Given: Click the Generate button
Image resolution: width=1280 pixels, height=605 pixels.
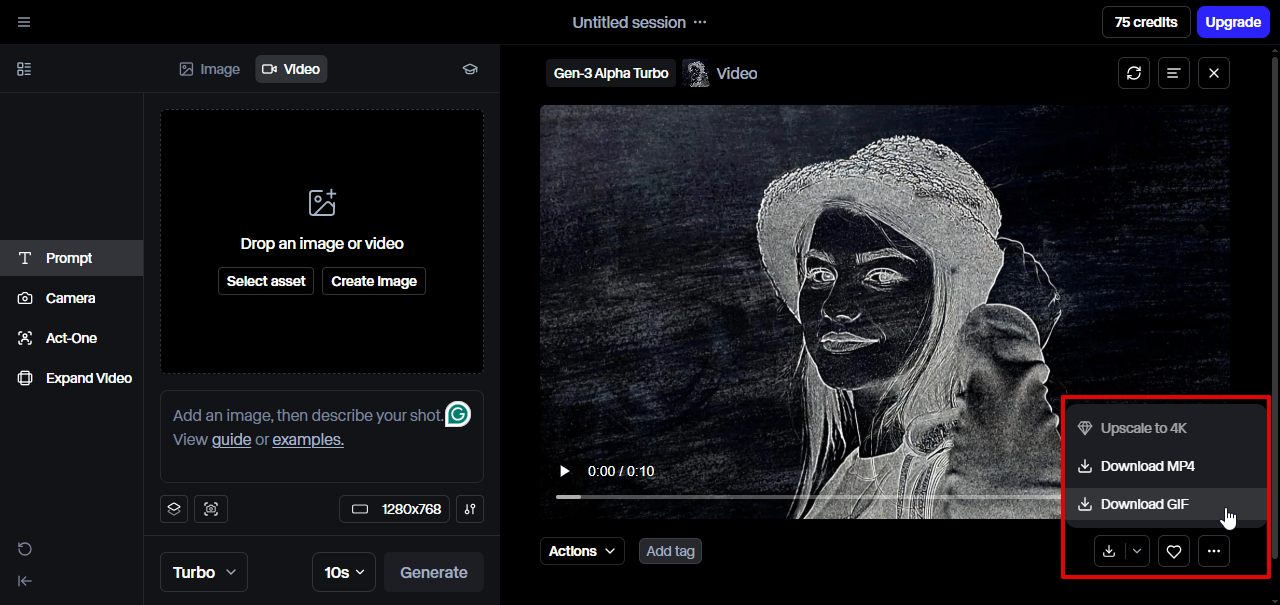Looking at the screenshot, I should point(434,572).
